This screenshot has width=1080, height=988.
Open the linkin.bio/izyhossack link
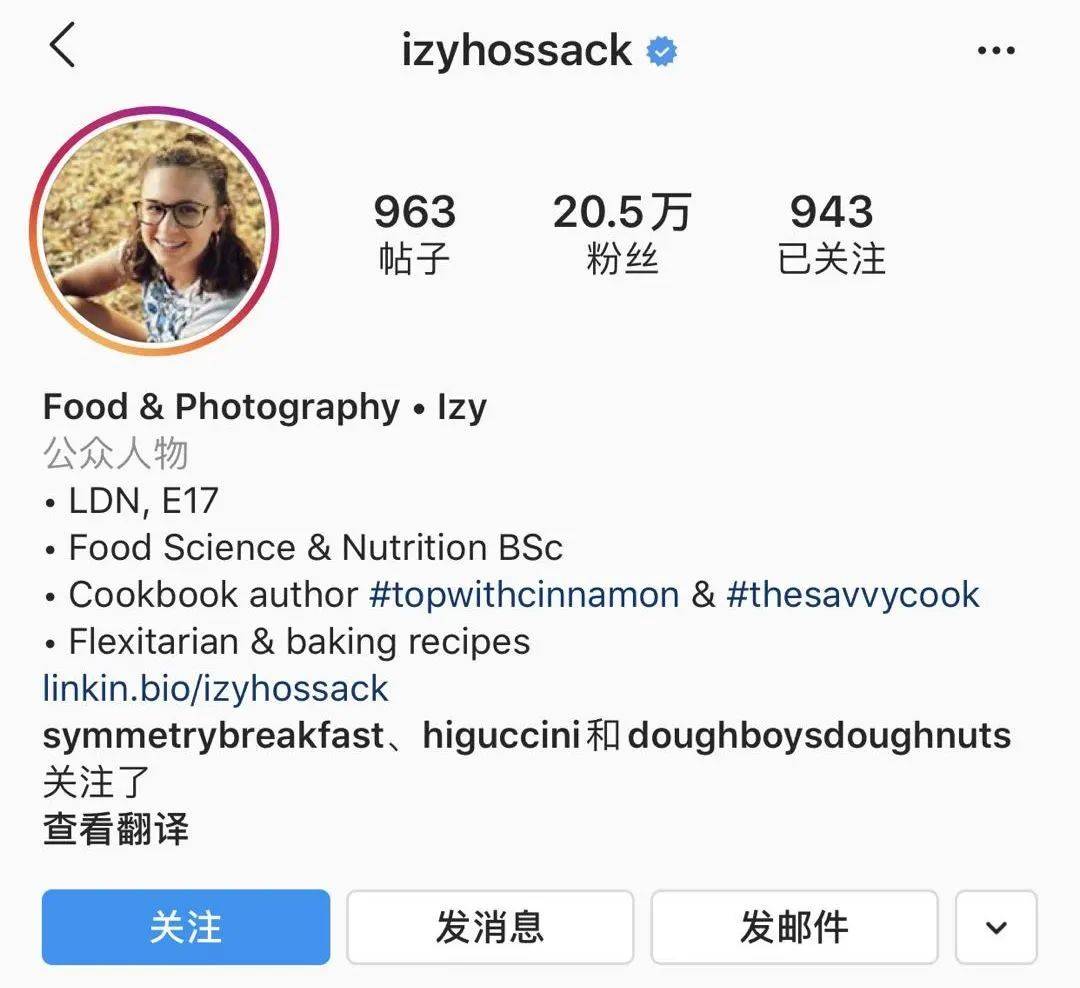pyautogui.click(x=216, y=688)
